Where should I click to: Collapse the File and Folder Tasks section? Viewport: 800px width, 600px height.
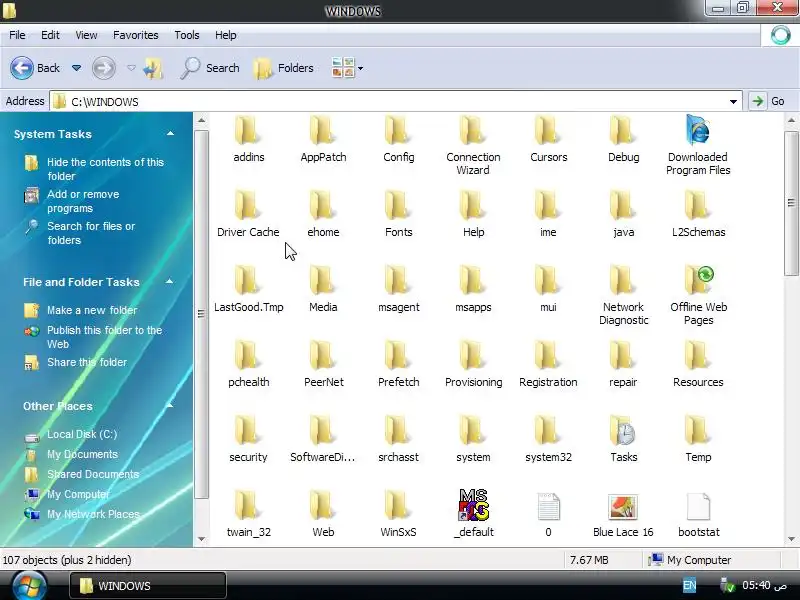click(x=169, y=282)
